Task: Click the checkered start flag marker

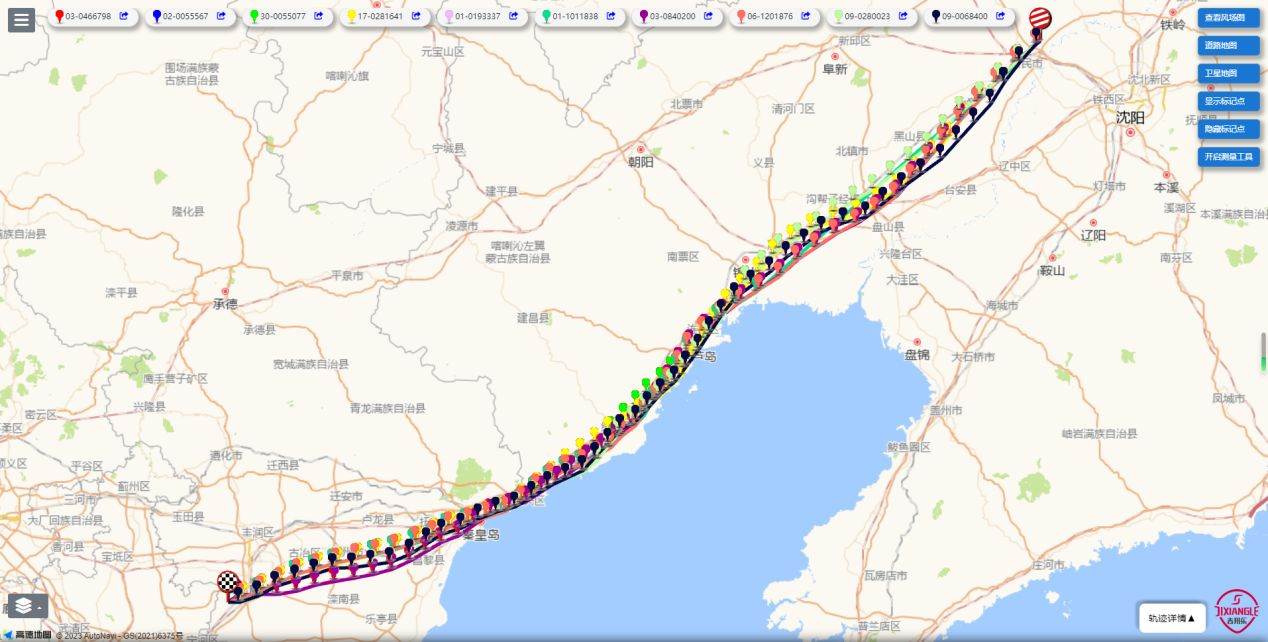Action: pos(228,581)
